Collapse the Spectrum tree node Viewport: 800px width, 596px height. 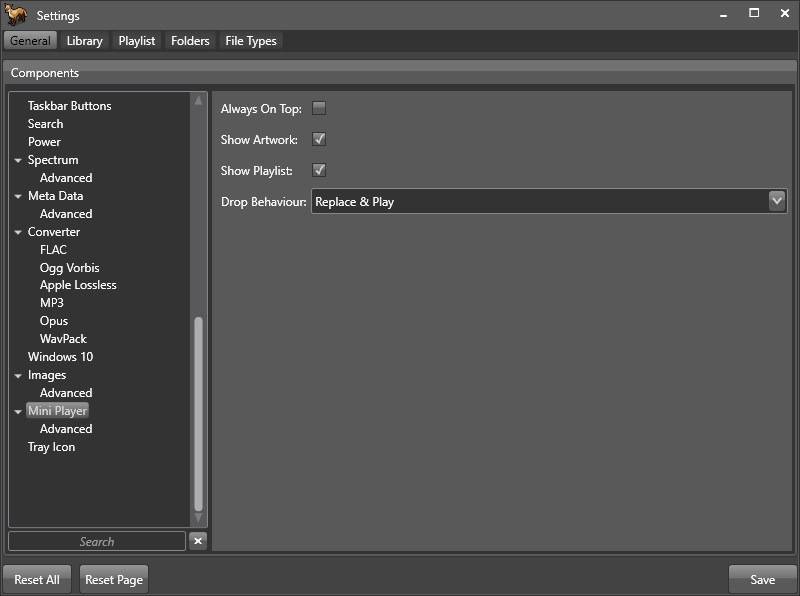18,160
